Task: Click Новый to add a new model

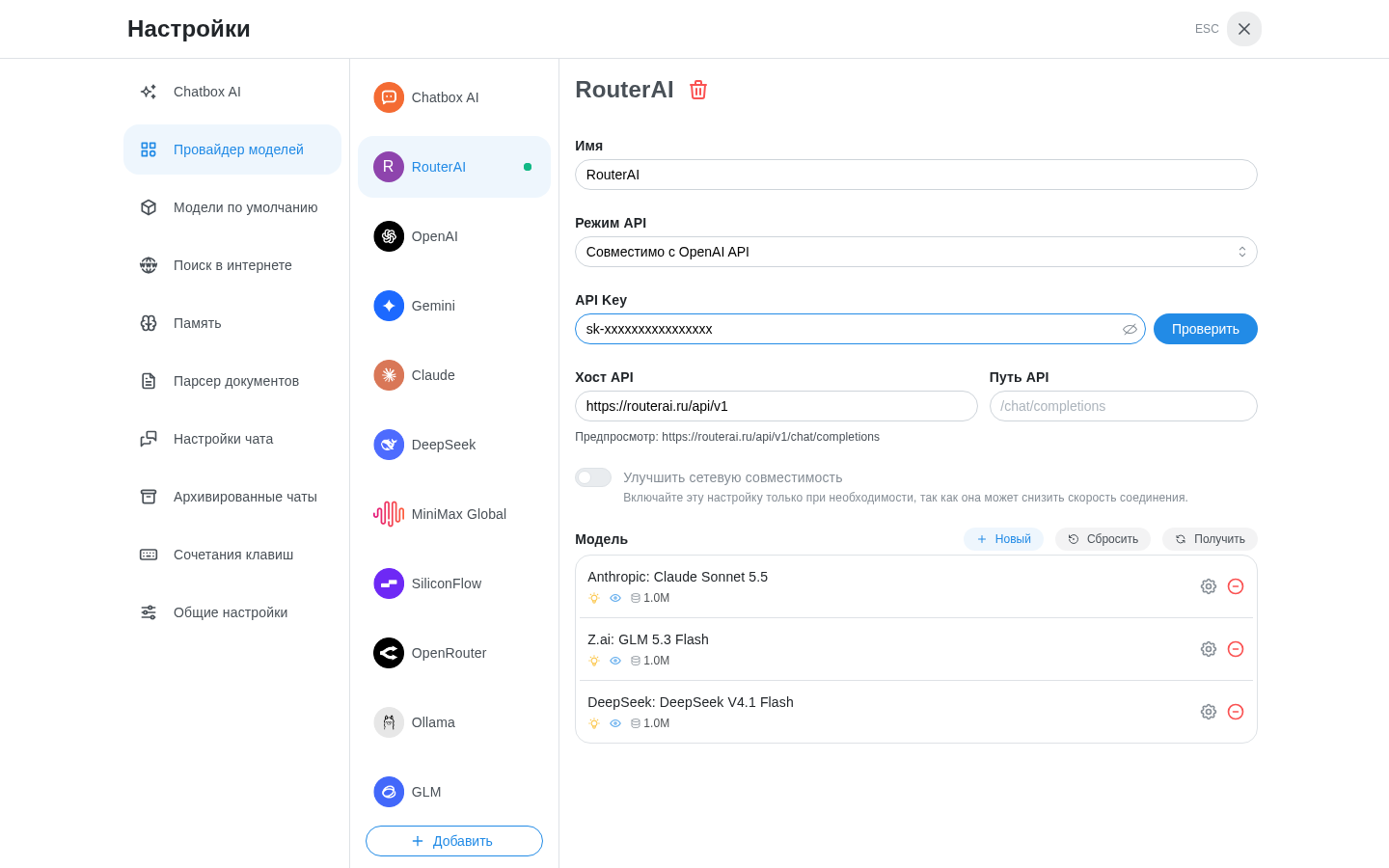Action: pos(1003,539)
